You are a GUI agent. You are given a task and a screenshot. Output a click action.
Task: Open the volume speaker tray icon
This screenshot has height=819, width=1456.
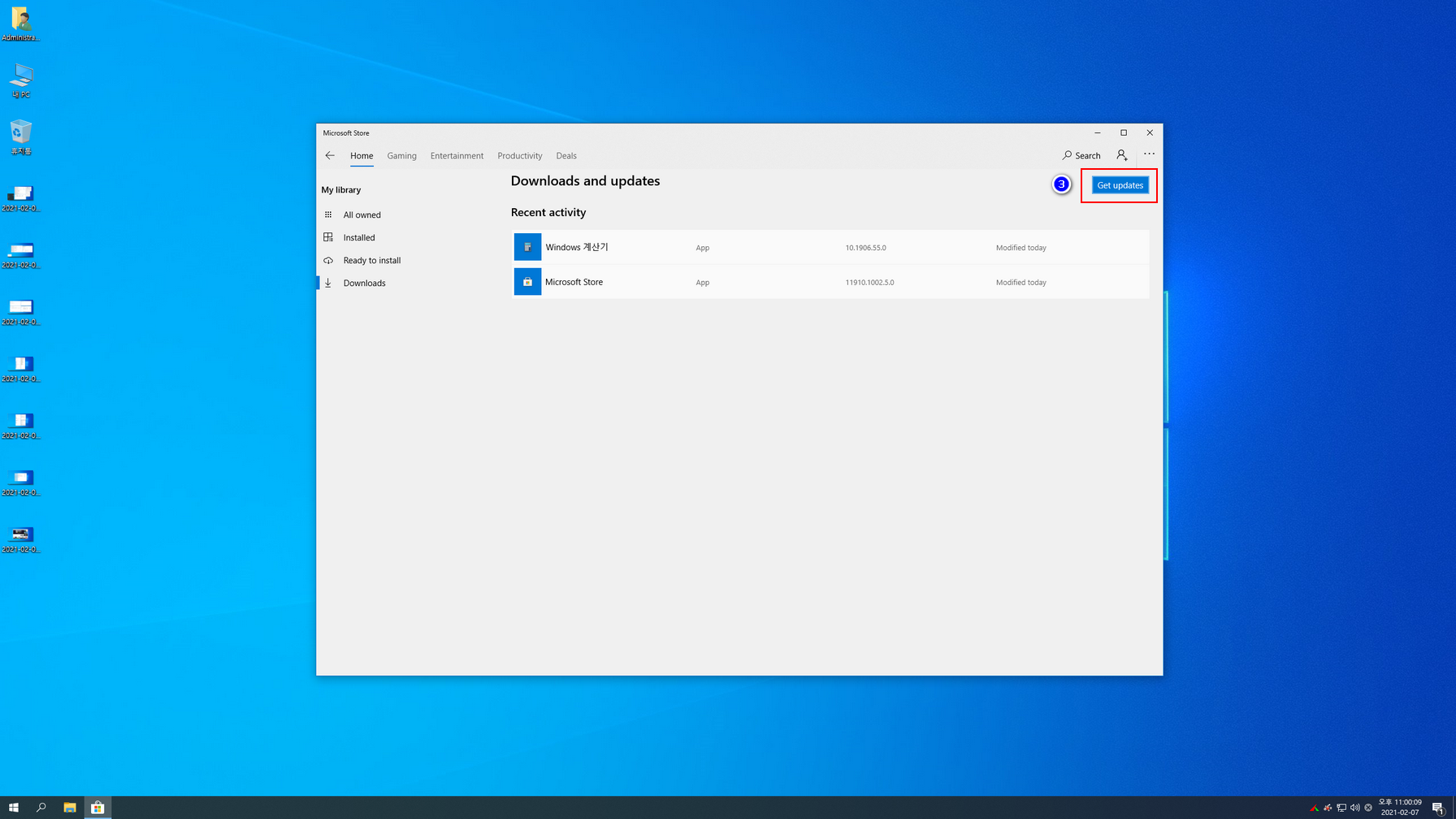point(1354,808)
